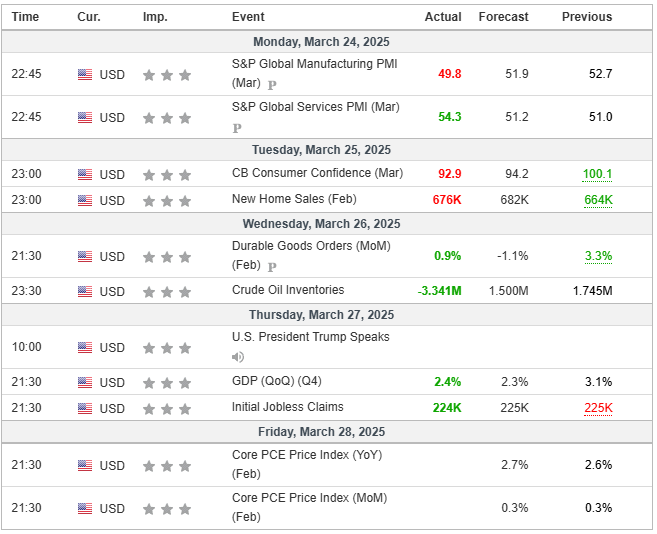The height and width of the screenshot is (534, 657).
Task: Click the Time column header
Action: click(25, 17)
